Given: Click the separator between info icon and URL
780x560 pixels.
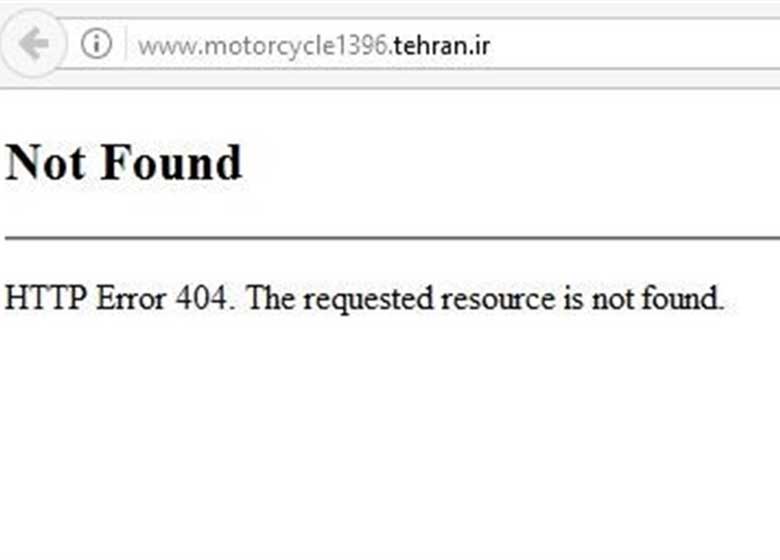Looking at the screenshot, I should click(125, 44).
